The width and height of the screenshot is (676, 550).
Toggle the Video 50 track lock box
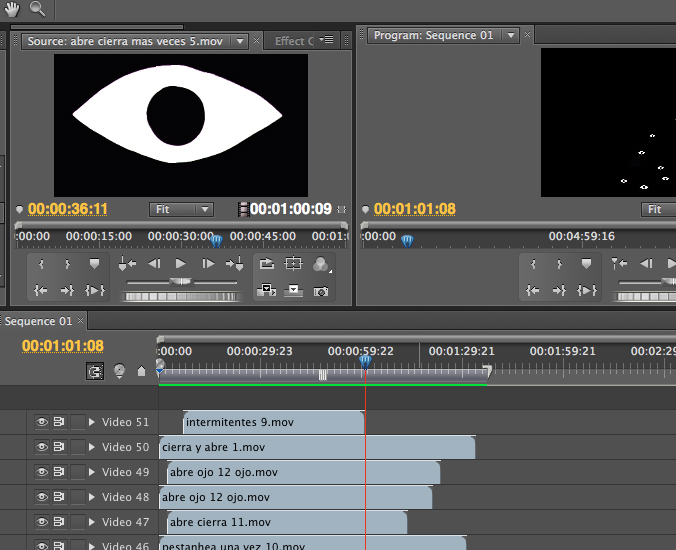(77, 447)
